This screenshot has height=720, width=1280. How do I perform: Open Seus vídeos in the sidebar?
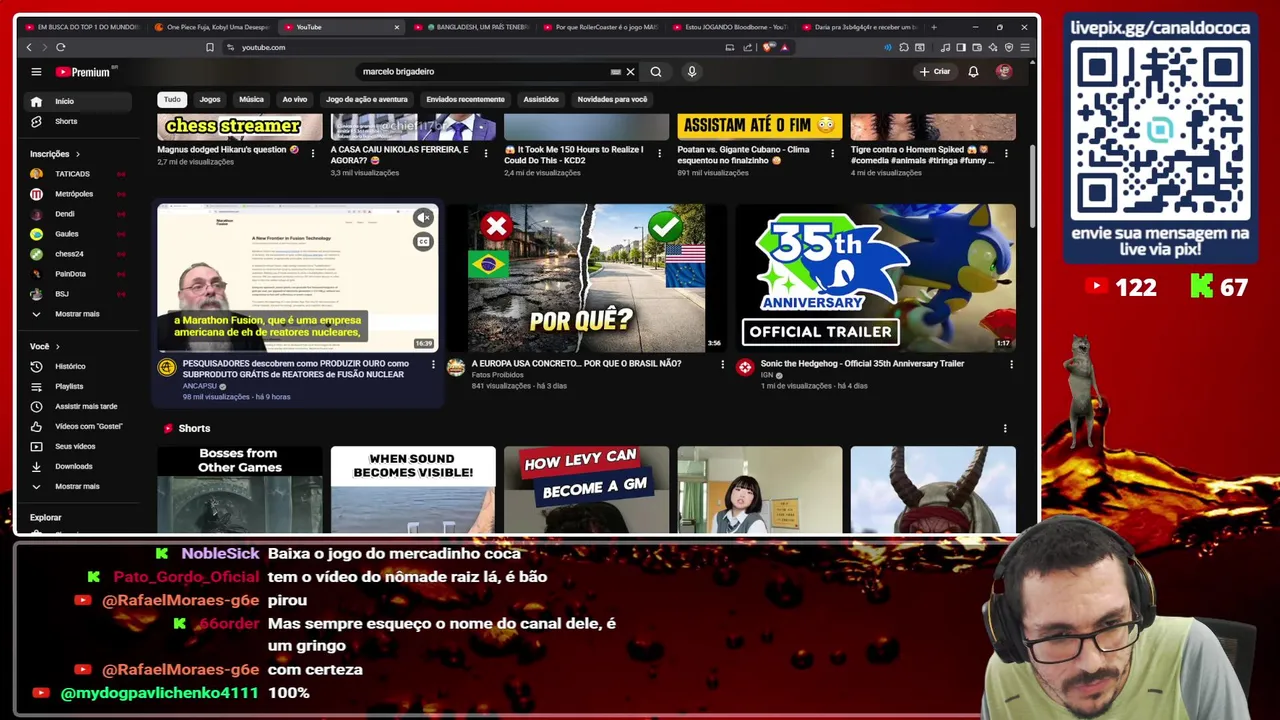[x=78, y=446]
